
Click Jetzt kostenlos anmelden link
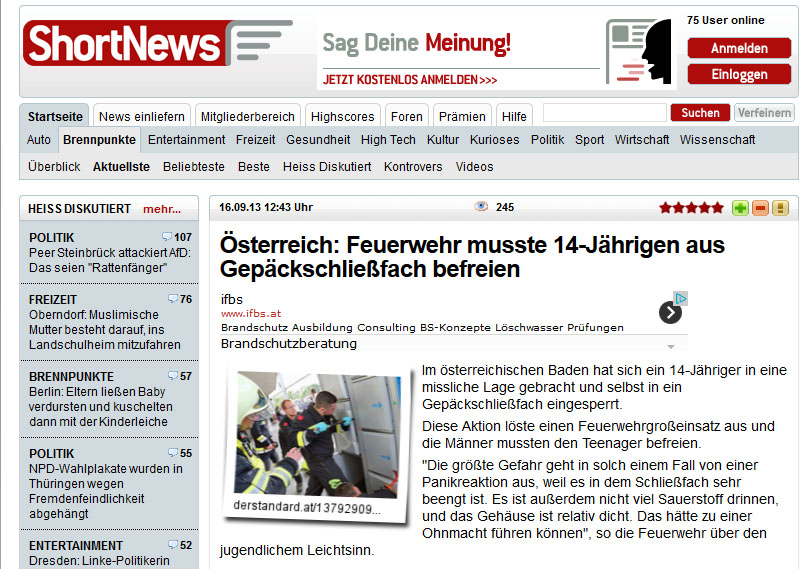point(410,80)
